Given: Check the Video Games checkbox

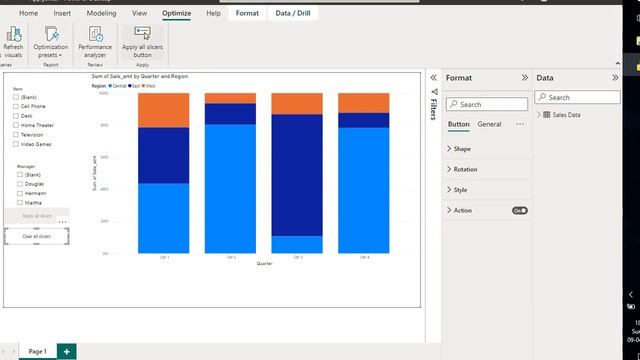Looking at the screenshot, I should [16, 144].
